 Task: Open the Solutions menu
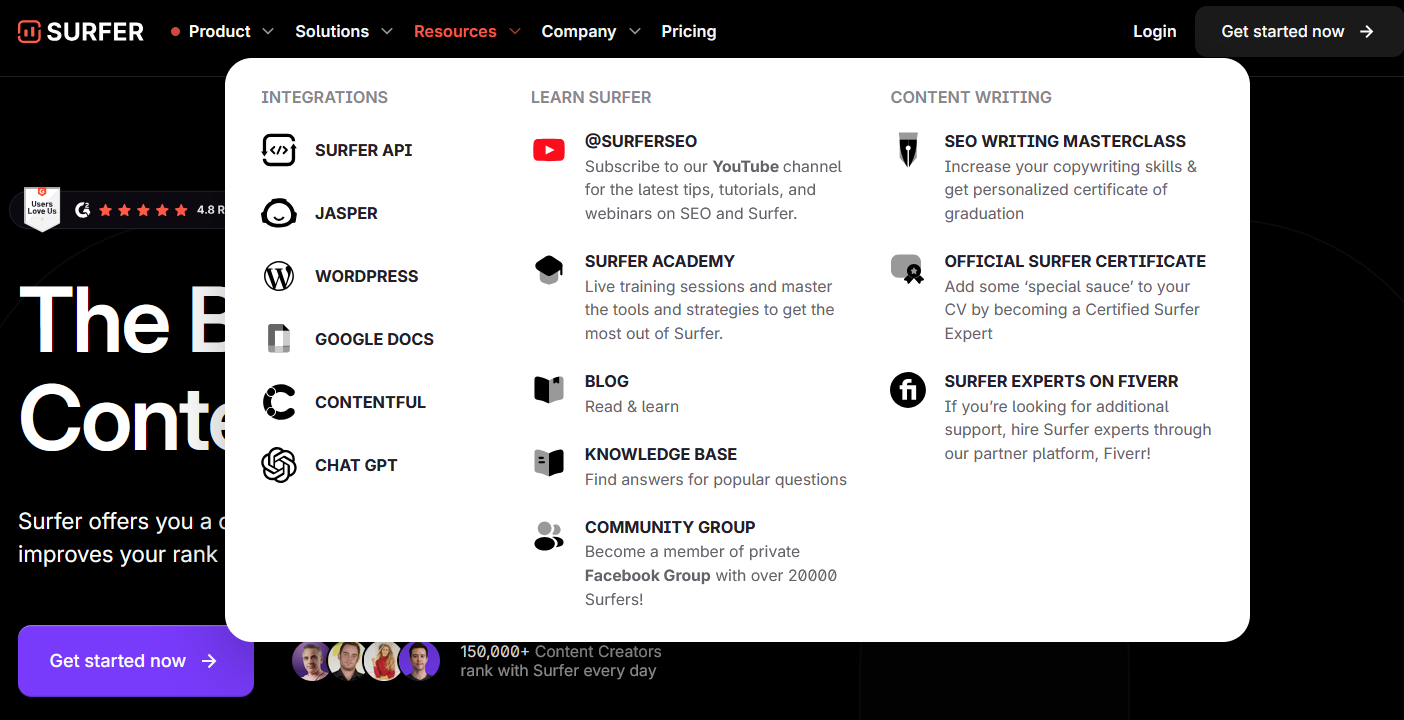332,32
